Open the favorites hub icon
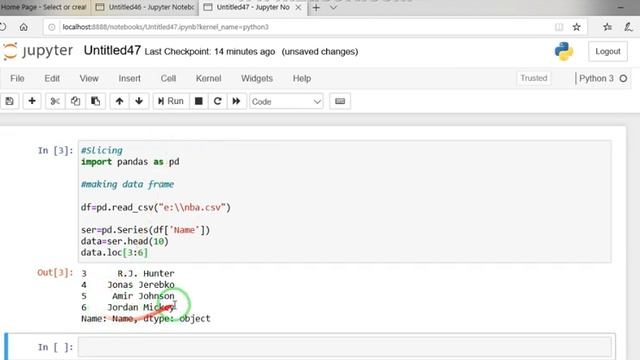The height and width of the screenshot is (360, 640). [x=607, y=27]
